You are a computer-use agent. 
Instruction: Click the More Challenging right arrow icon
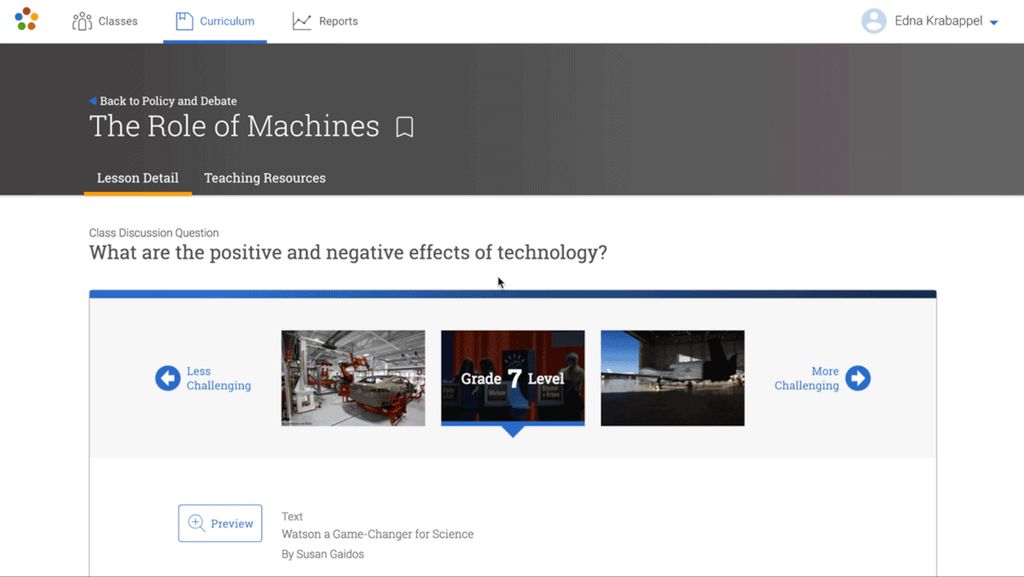click(858, 378)
